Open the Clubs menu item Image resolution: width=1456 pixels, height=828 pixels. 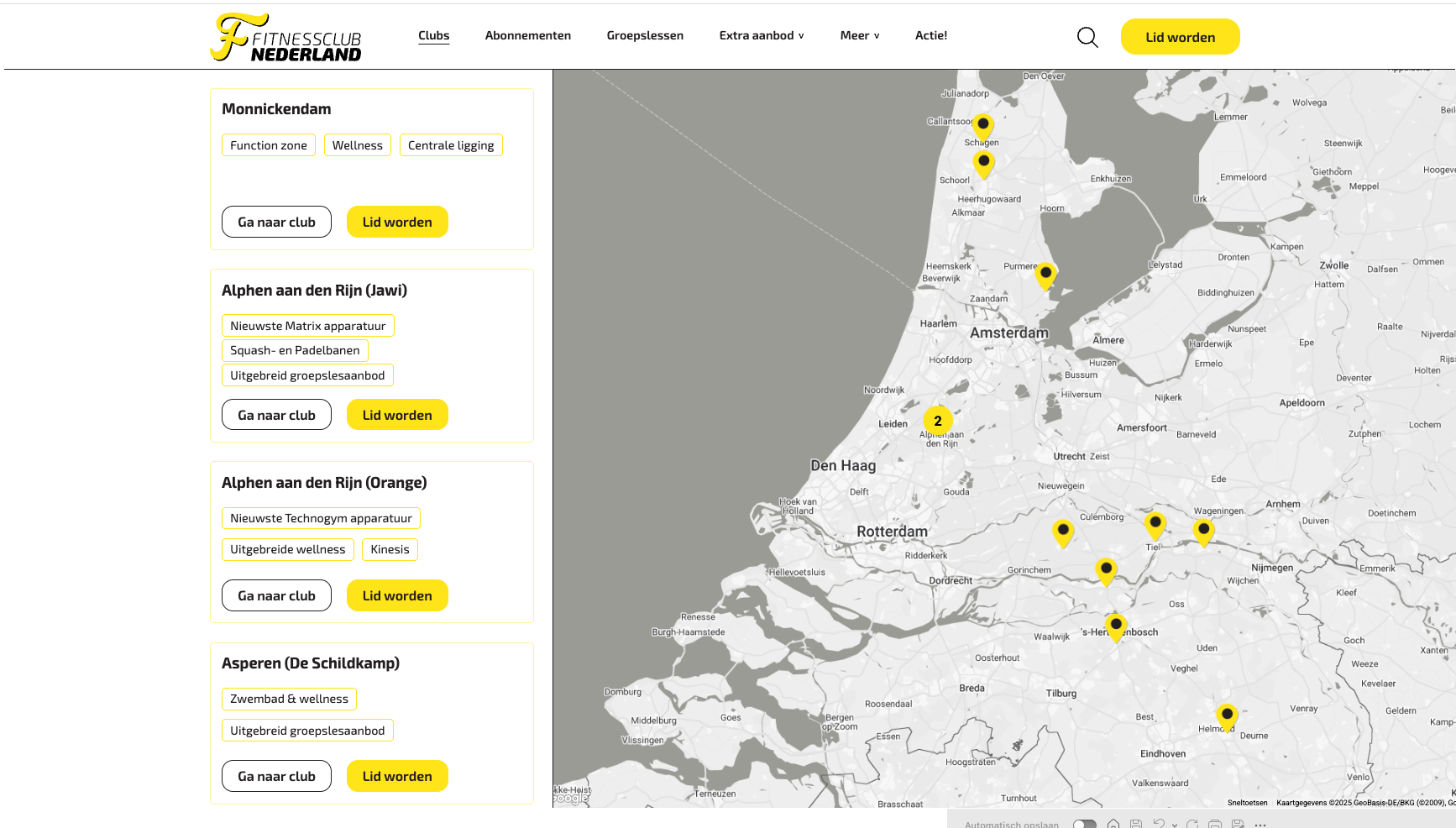point(433,35)
